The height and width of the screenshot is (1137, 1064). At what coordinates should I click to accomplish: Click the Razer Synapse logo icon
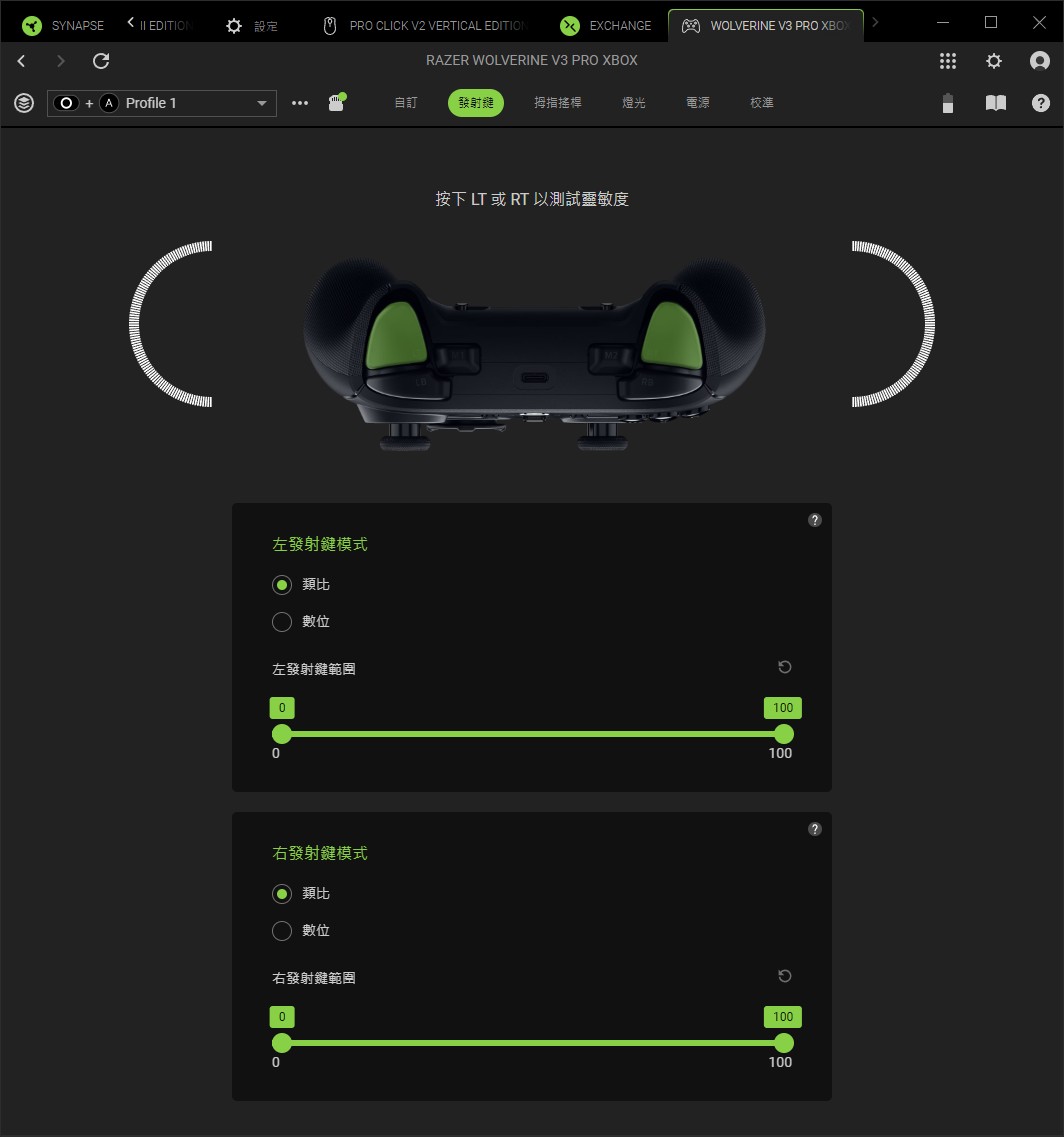click(x=32, y=26)
